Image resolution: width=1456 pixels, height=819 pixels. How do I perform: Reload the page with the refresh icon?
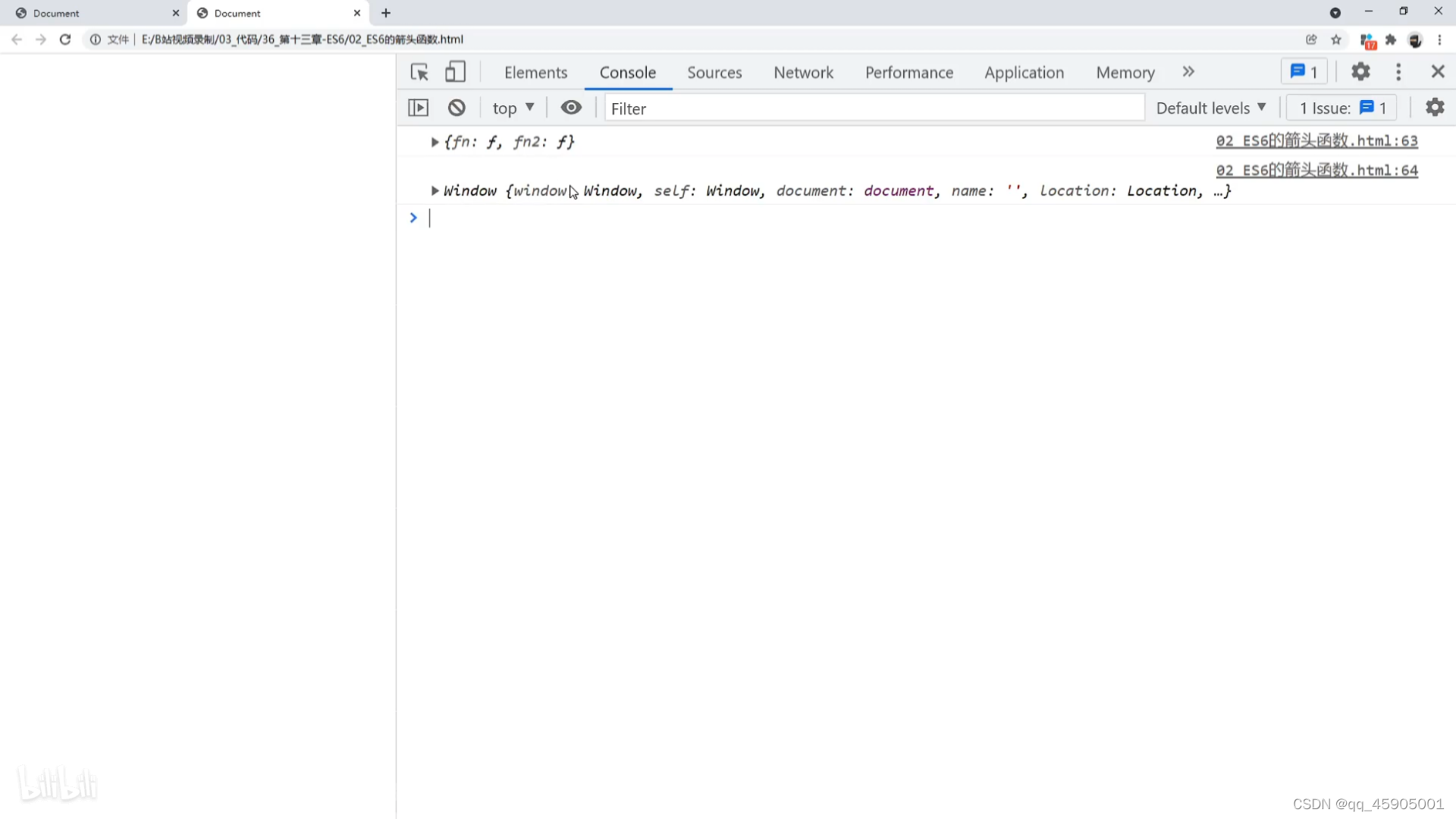[65, 39]
